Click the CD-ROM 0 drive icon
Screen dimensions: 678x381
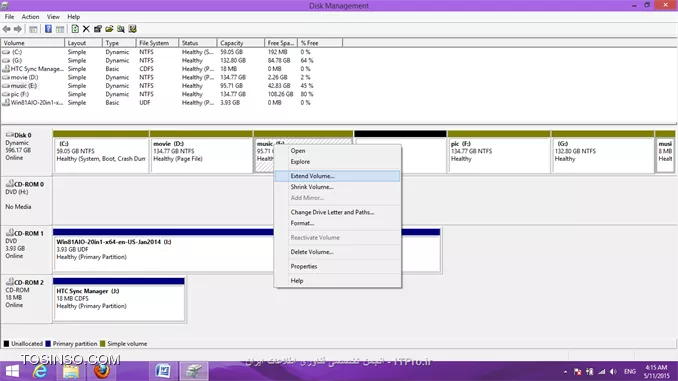click(10, 184)
